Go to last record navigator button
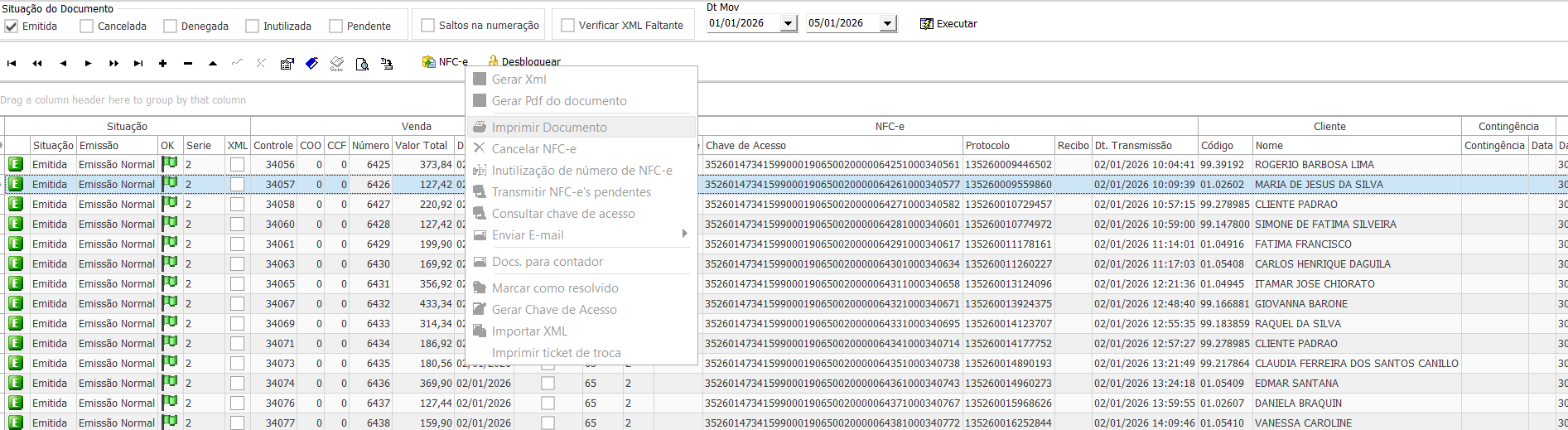1568x430 pixels. click(x=138, y=63)
